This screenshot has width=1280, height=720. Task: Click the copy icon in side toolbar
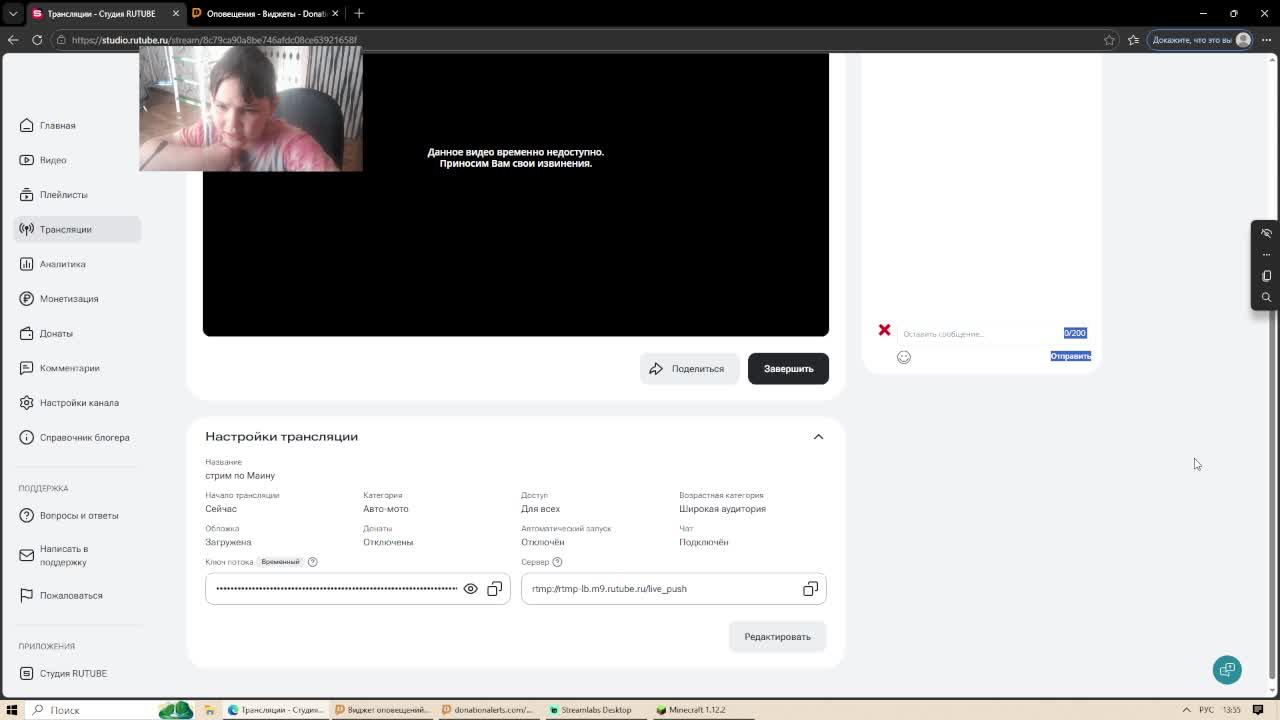coord(1266,276)
